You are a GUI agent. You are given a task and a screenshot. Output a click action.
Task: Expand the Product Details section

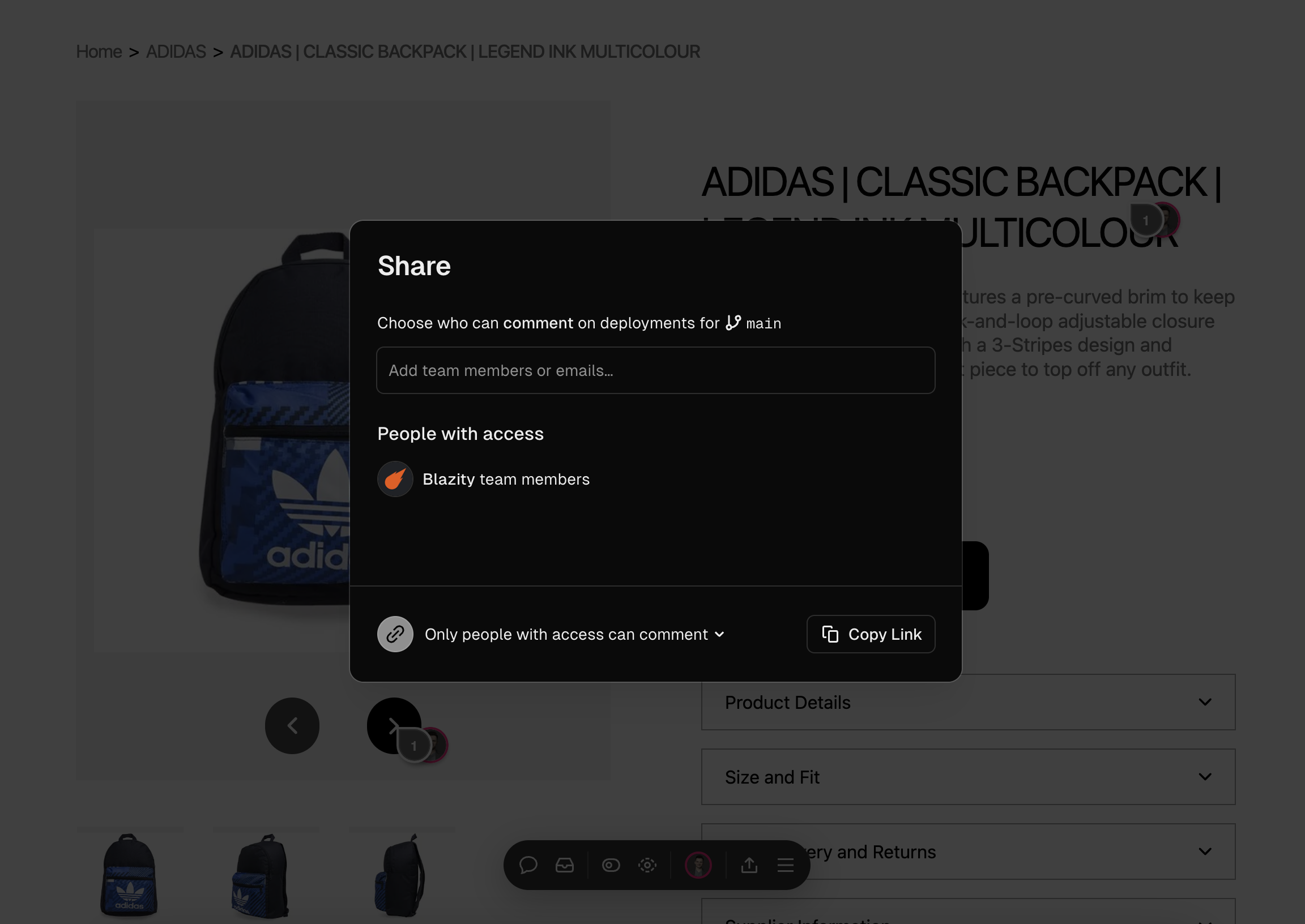click(968, 702)
